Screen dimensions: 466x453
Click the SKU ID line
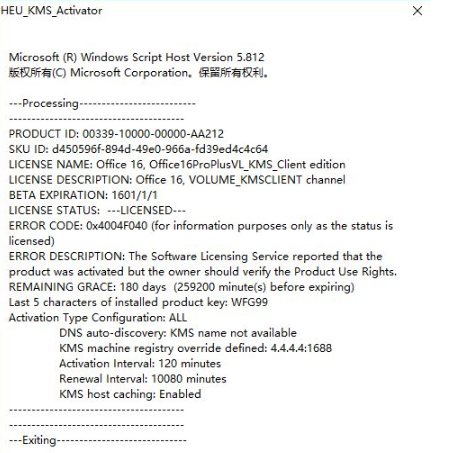click(x=138, y=149)
